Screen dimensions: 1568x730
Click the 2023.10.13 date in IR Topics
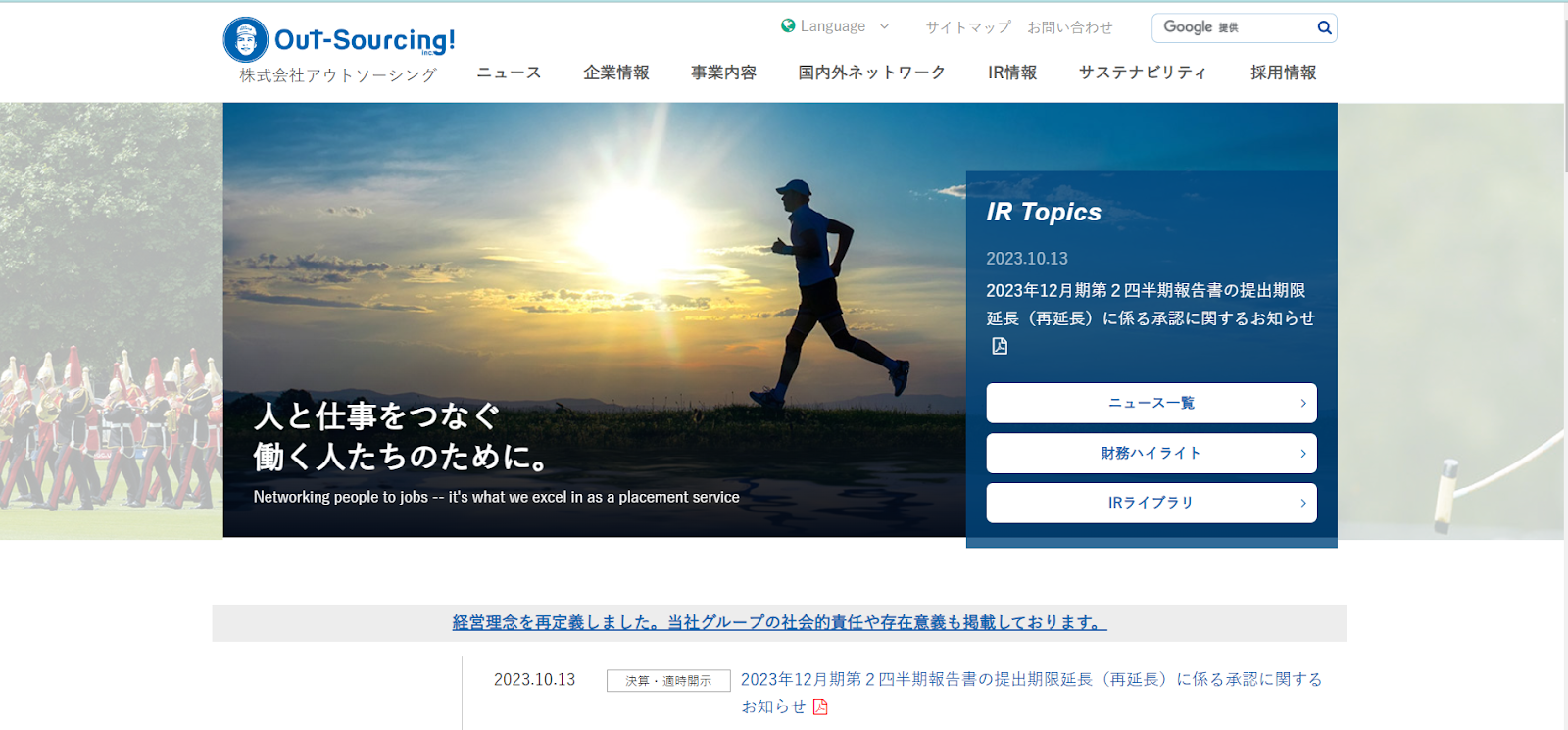tap(1027, 259)
